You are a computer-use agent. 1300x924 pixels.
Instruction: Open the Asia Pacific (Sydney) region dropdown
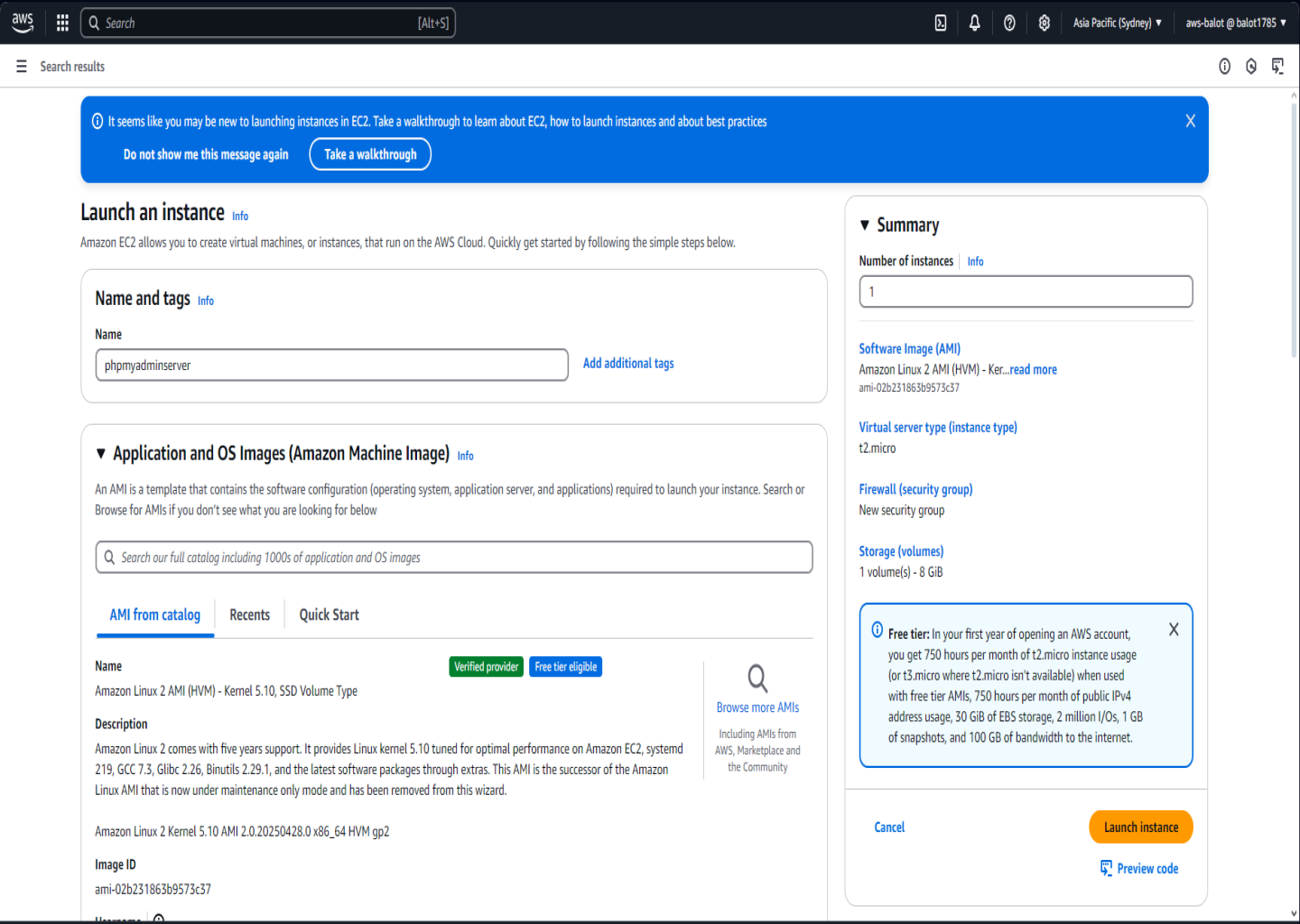pos(1118,23)
